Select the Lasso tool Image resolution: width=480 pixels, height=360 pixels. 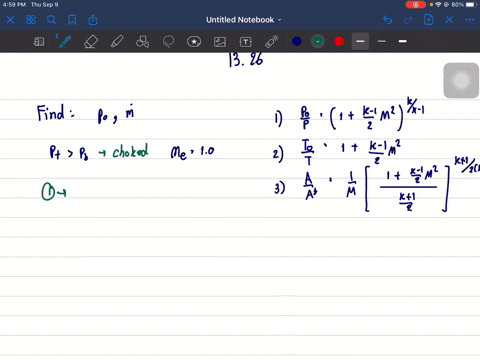click(x=168, y=42)
